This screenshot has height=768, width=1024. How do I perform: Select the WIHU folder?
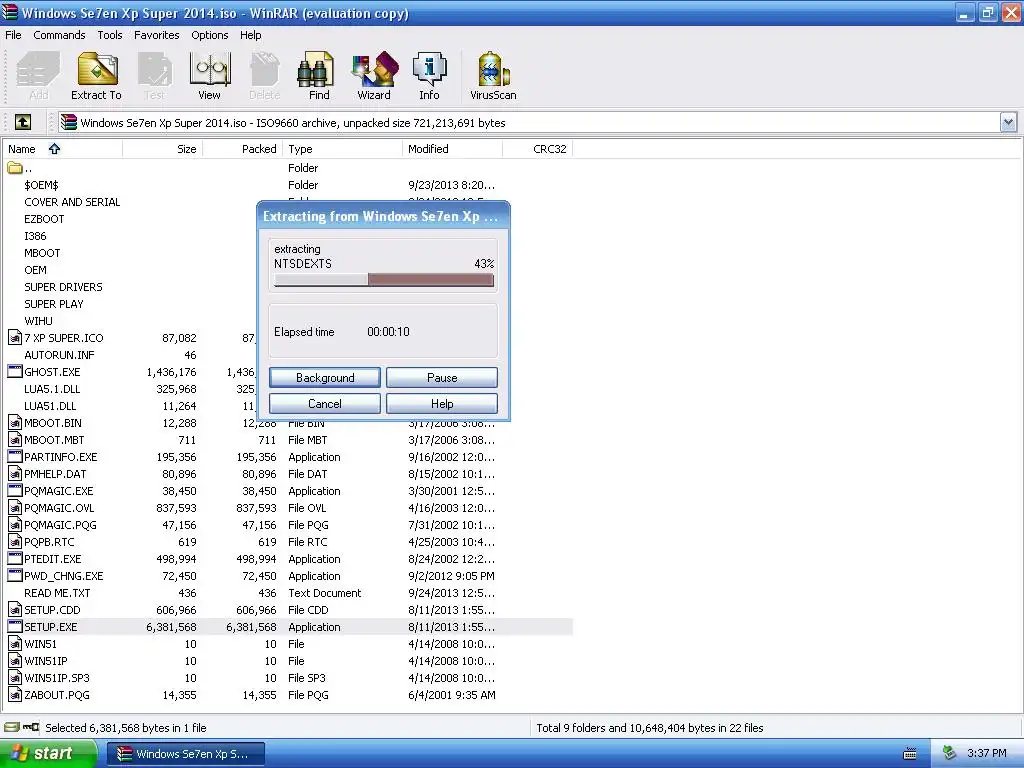pos(38,321)
